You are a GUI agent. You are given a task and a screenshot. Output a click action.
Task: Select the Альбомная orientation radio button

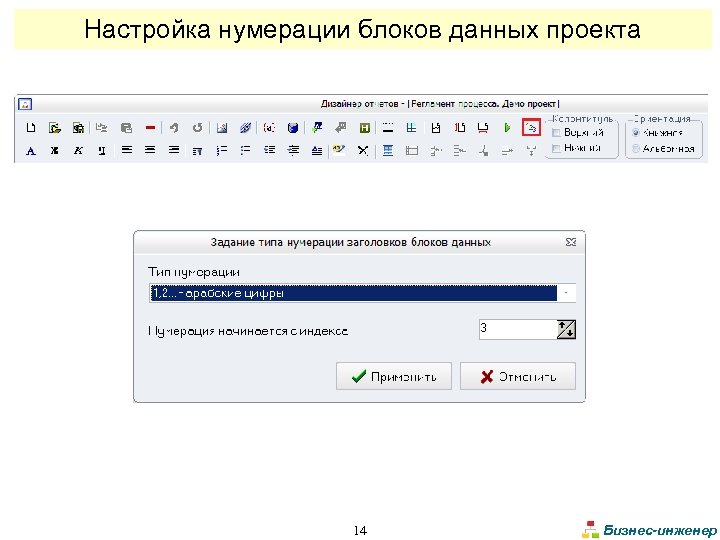[636, 148]
